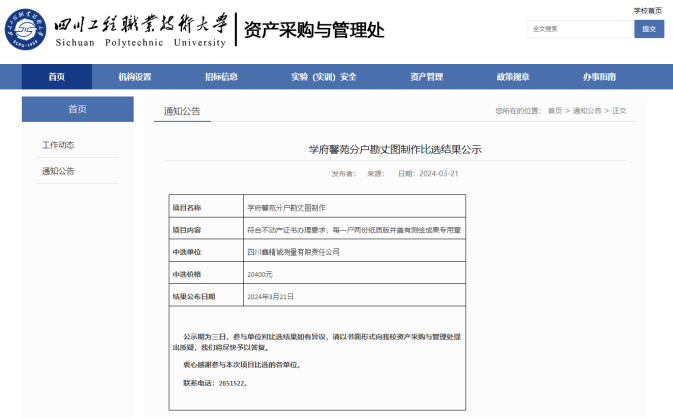Submit search with the 提交 button

[649, 29]
